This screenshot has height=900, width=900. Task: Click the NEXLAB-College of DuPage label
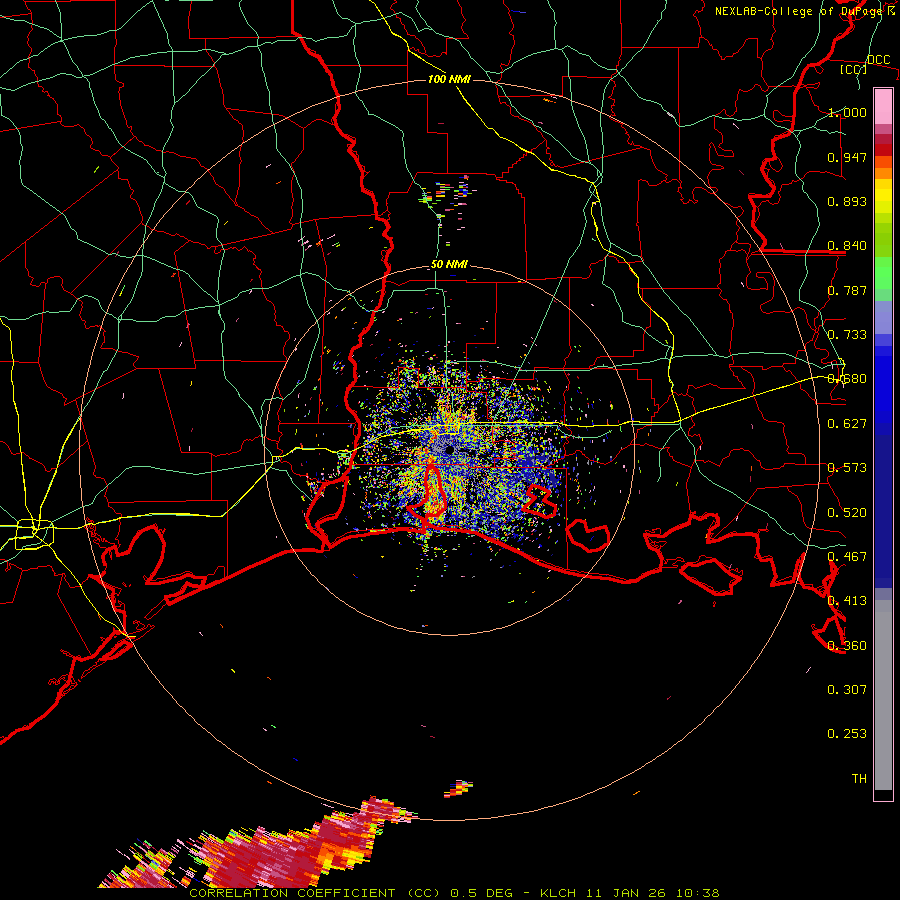click(804, 11)
